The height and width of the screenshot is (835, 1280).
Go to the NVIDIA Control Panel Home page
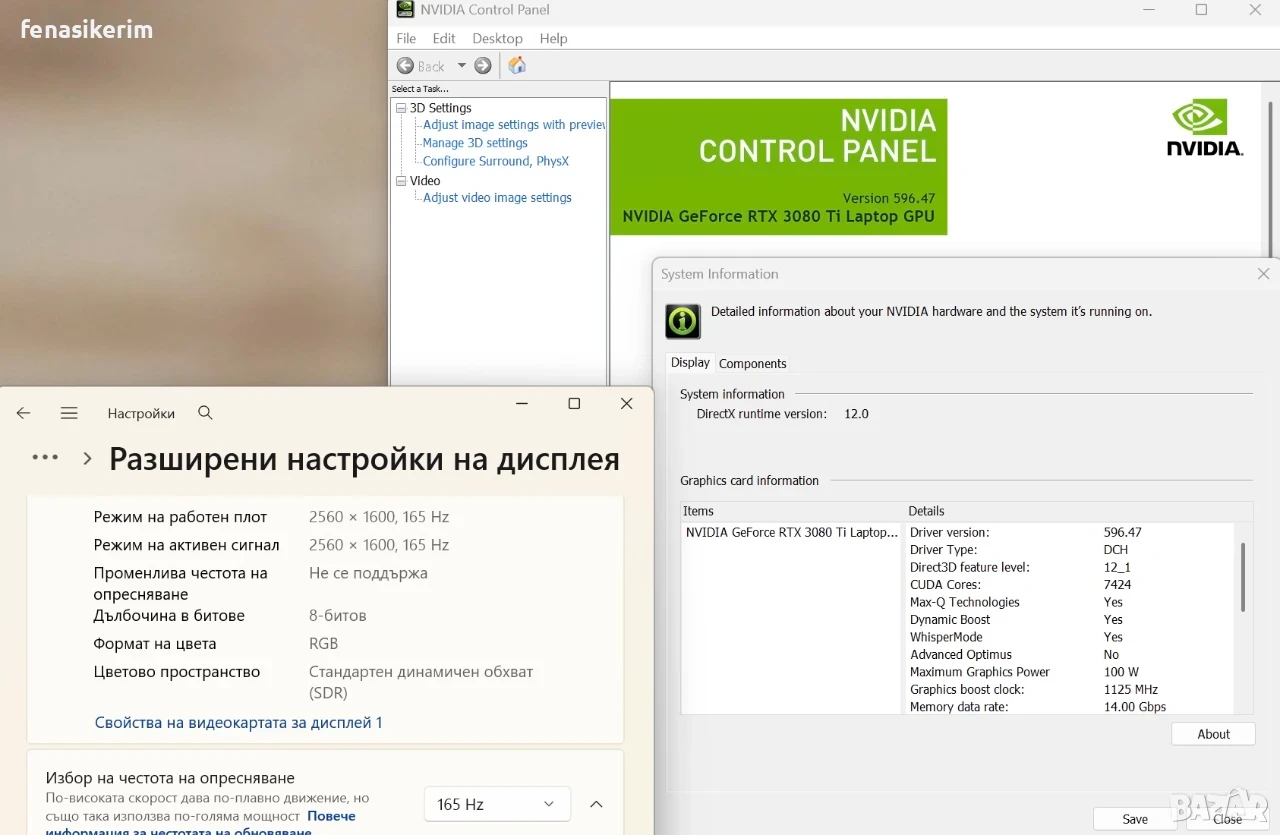517,66
